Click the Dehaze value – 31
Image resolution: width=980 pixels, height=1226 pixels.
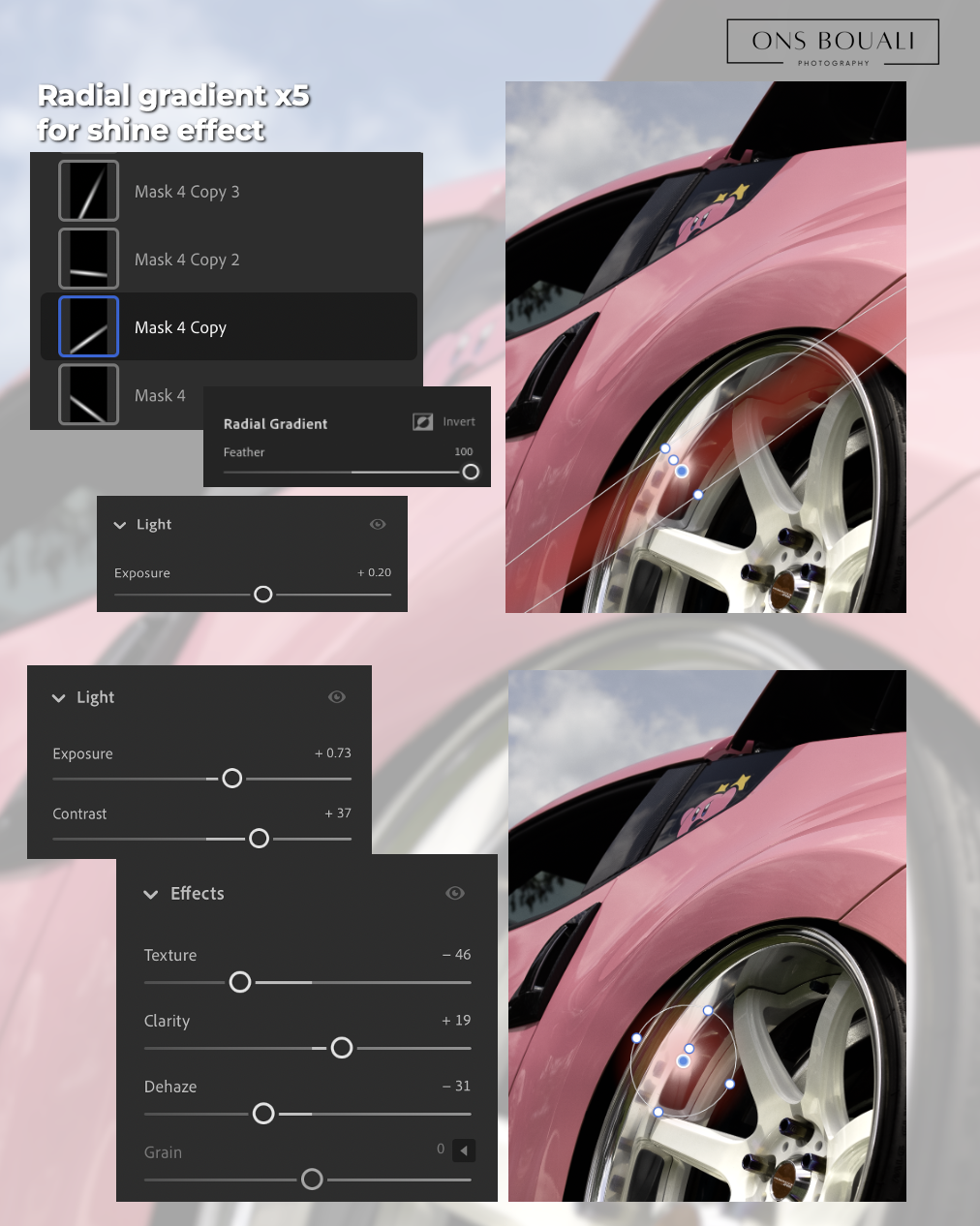point(457,1086)
